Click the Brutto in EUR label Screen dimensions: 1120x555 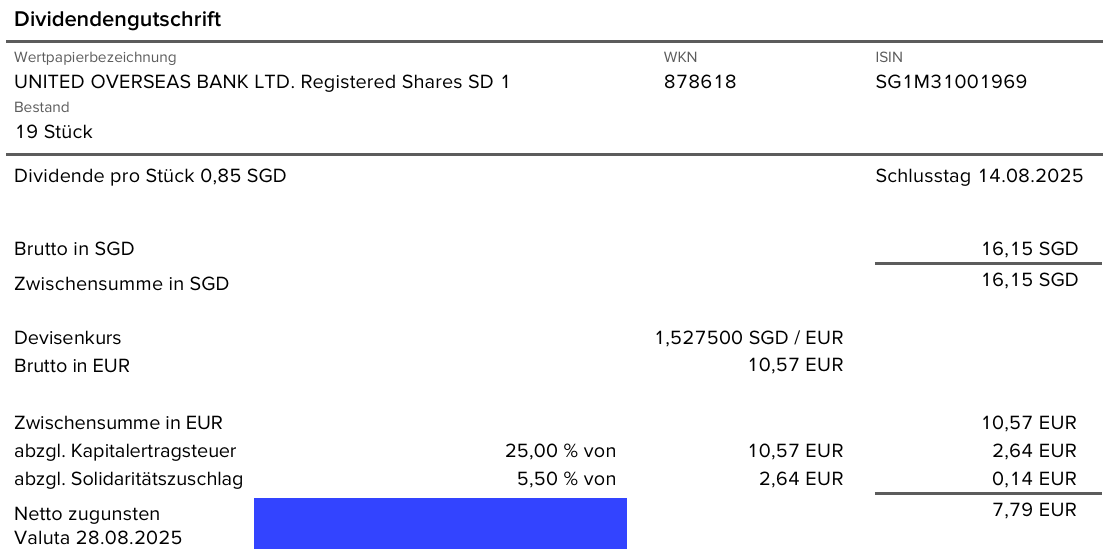[x=72, y=366]
